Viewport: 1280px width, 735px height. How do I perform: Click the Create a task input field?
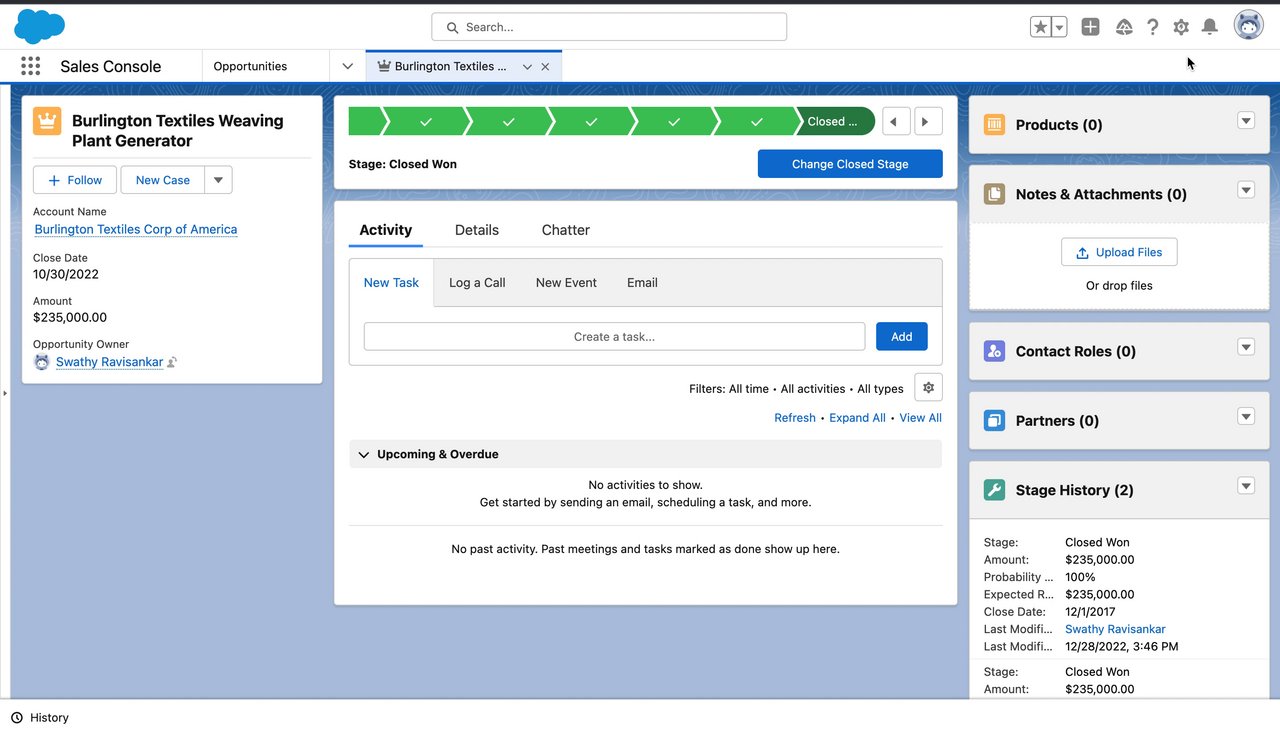click(614, 337)
